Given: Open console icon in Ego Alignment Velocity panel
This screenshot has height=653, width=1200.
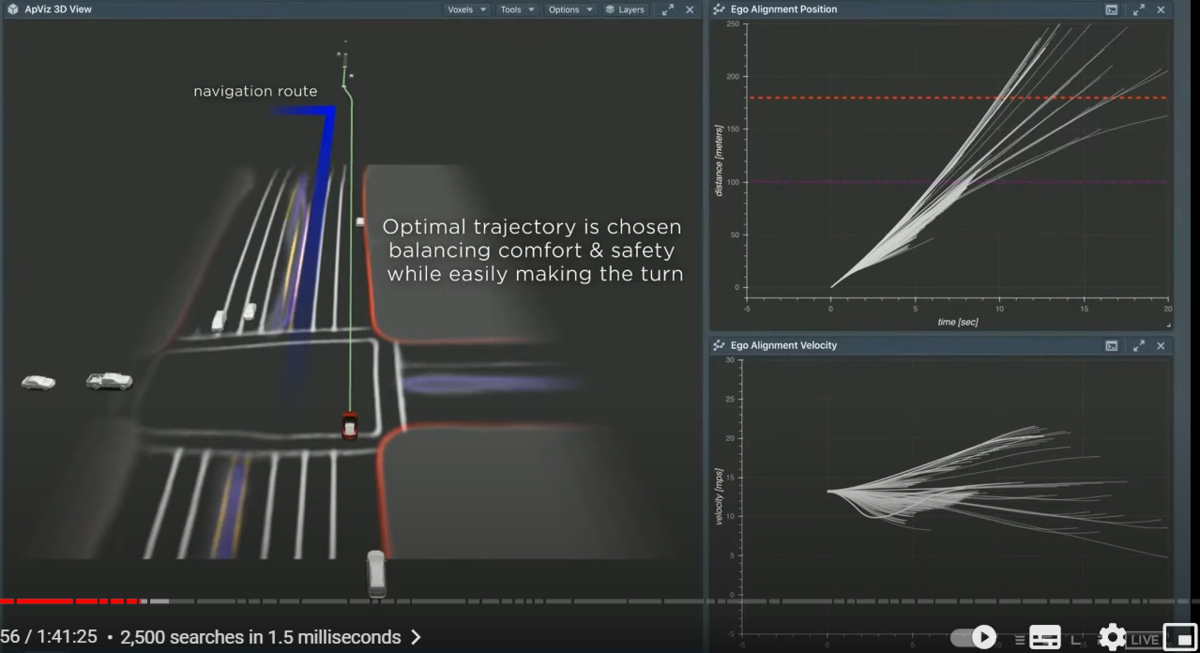Looking at the screenshot, I should tap(1112, 346).
